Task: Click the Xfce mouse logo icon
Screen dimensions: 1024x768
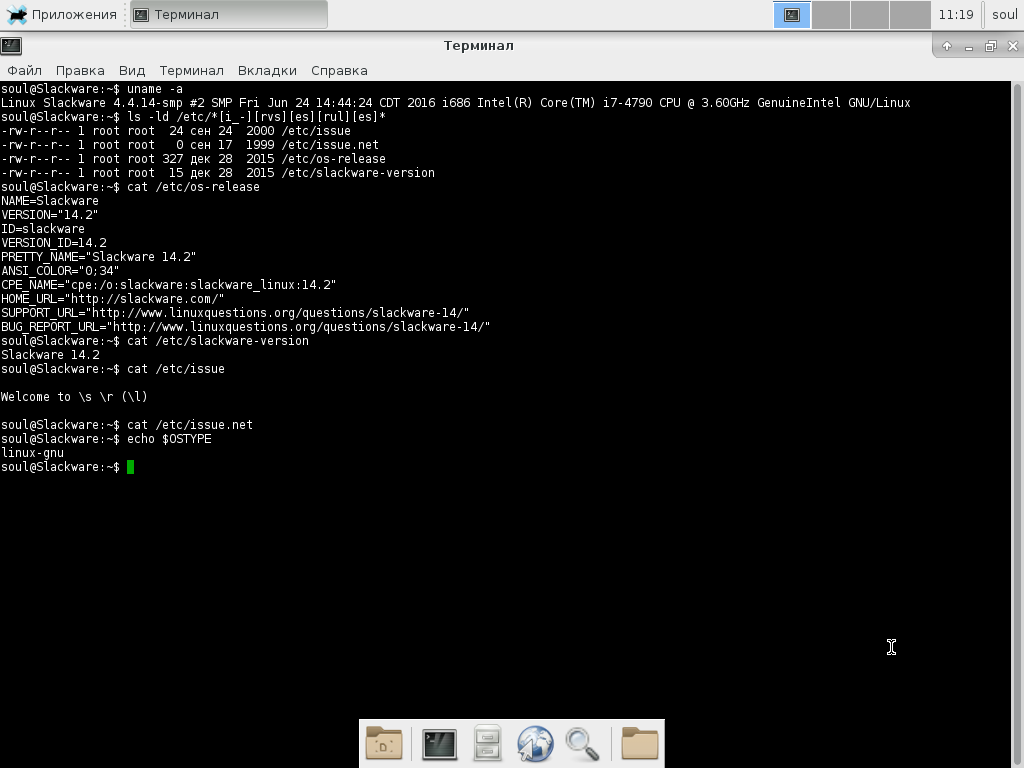Action: pyautogui.click(x=16, y=14)
